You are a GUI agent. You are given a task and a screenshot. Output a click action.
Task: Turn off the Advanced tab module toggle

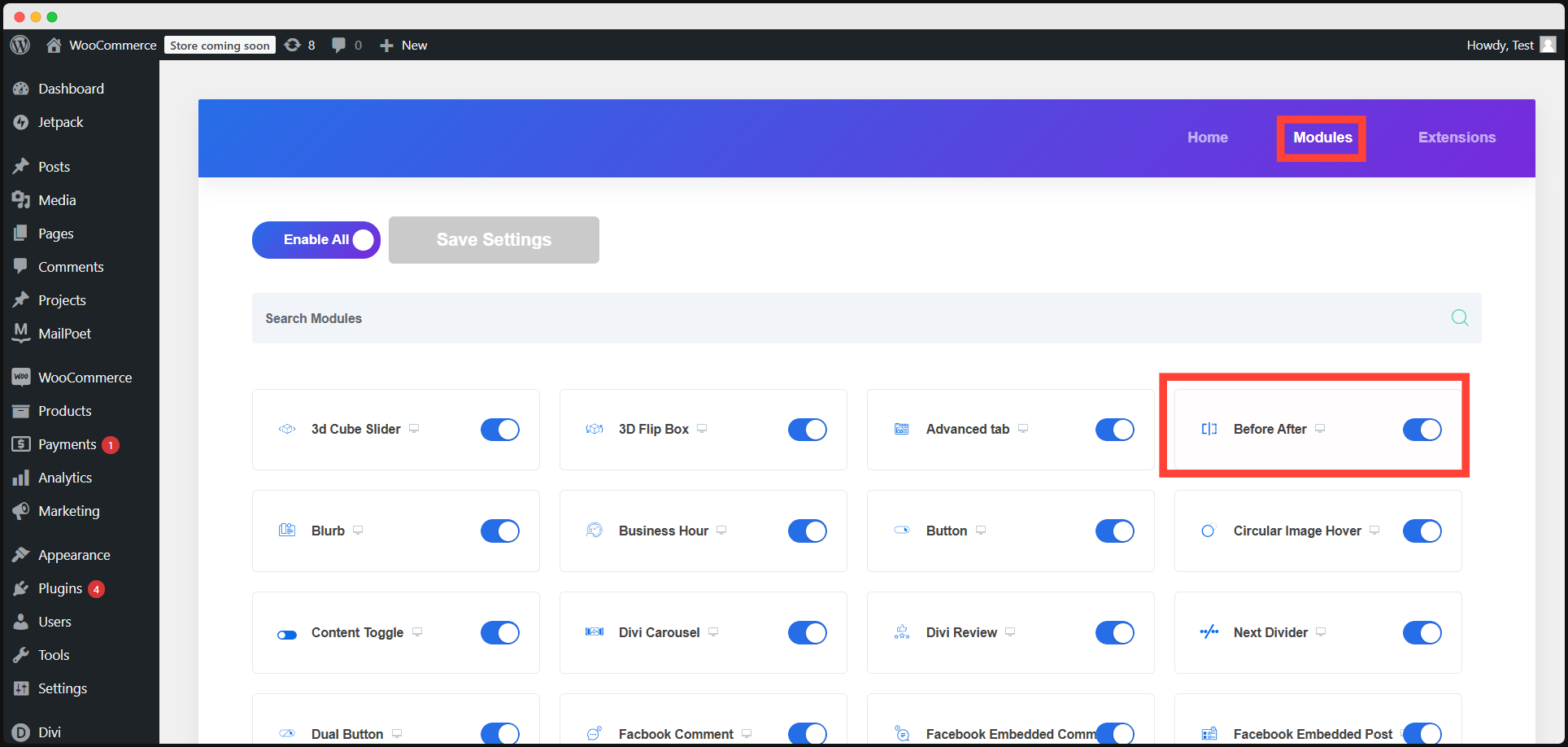click(1115, 430)
